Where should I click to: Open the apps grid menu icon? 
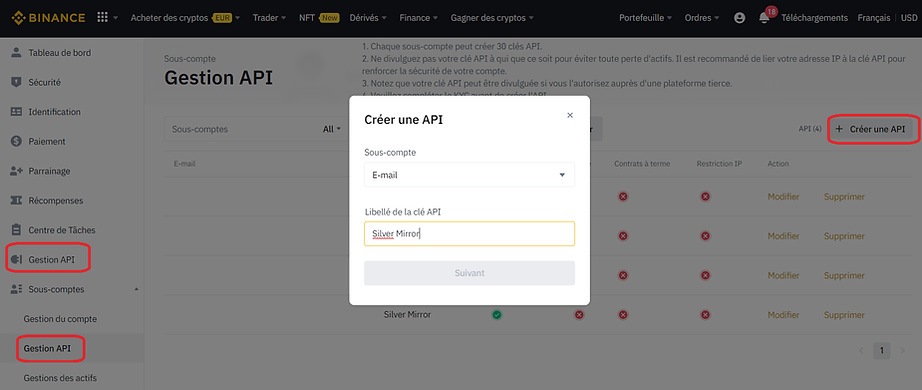coord(102,18)
